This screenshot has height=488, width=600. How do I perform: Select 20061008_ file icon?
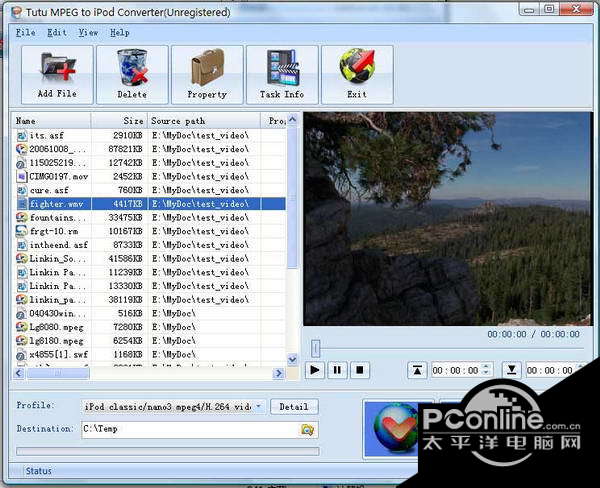[22, 149]
